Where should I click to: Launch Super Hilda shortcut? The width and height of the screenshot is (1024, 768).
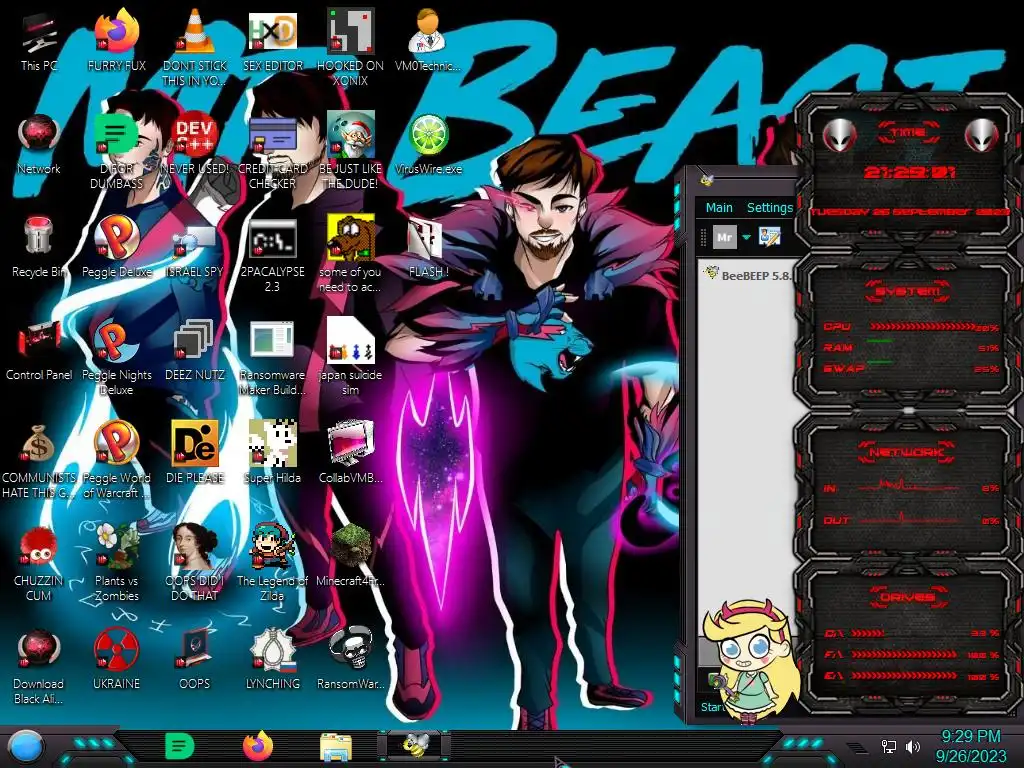273,453
